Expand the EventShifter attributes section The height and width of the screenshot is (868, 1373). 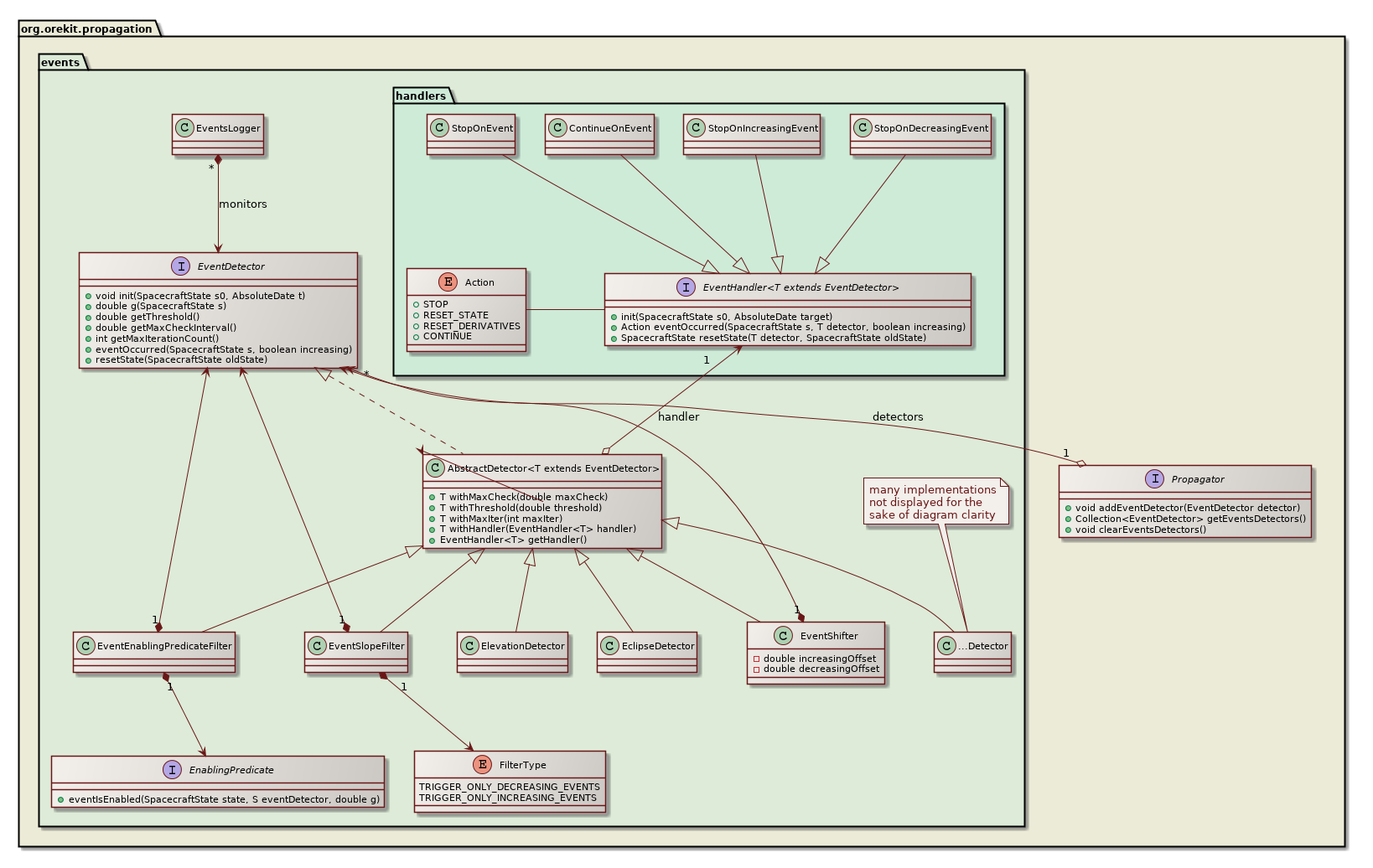(x=816, y=664)
